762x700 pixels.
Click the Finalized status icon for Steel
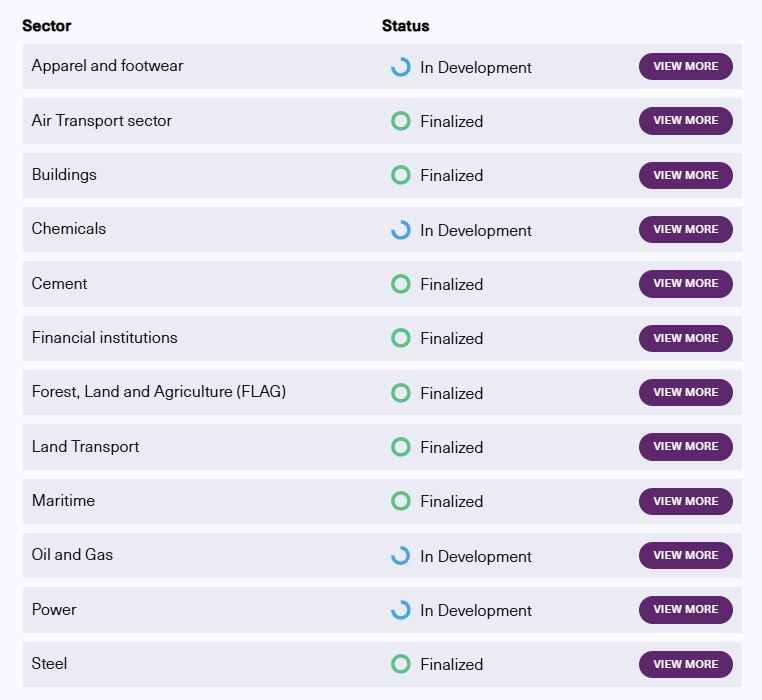point(401,664)
